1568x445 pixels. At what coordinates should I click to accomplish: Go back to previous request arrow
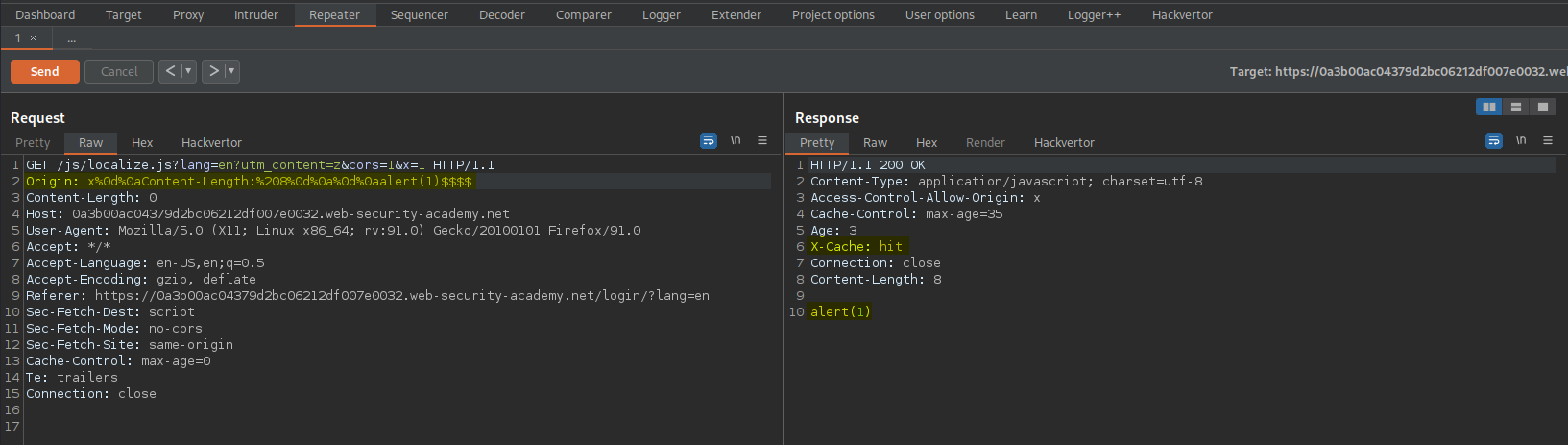(x=170, y=71)
